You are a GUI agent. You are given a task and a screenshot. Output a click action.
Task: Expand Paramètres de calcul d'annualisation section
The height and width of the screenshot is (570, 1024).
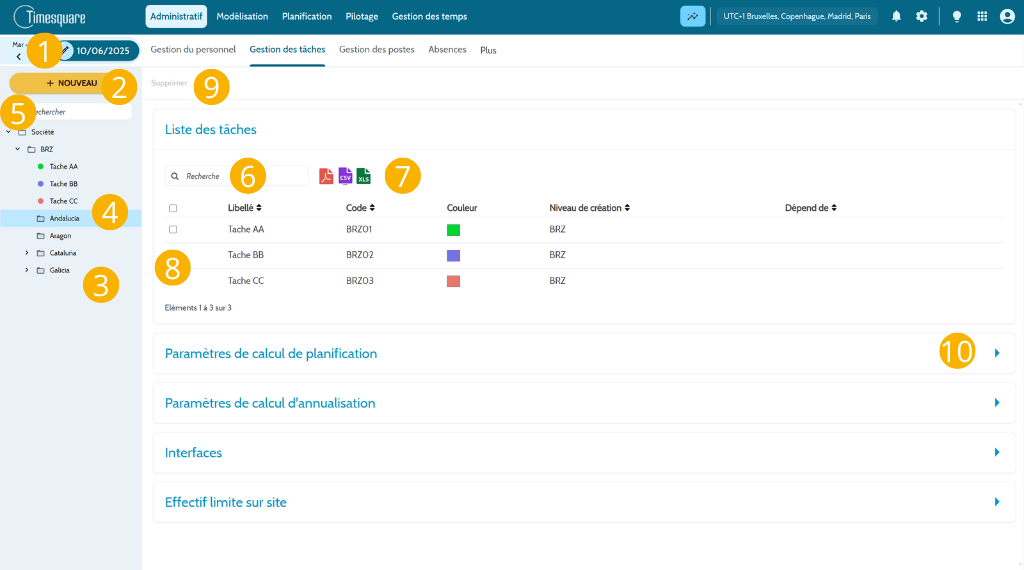997,403
